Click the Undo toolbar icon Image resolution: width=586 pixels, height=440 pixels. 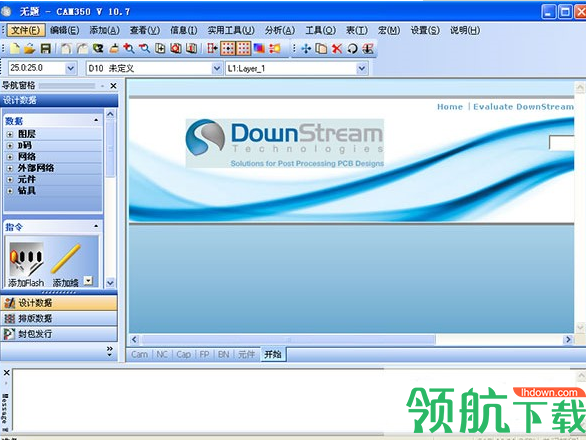pos(66,49)
